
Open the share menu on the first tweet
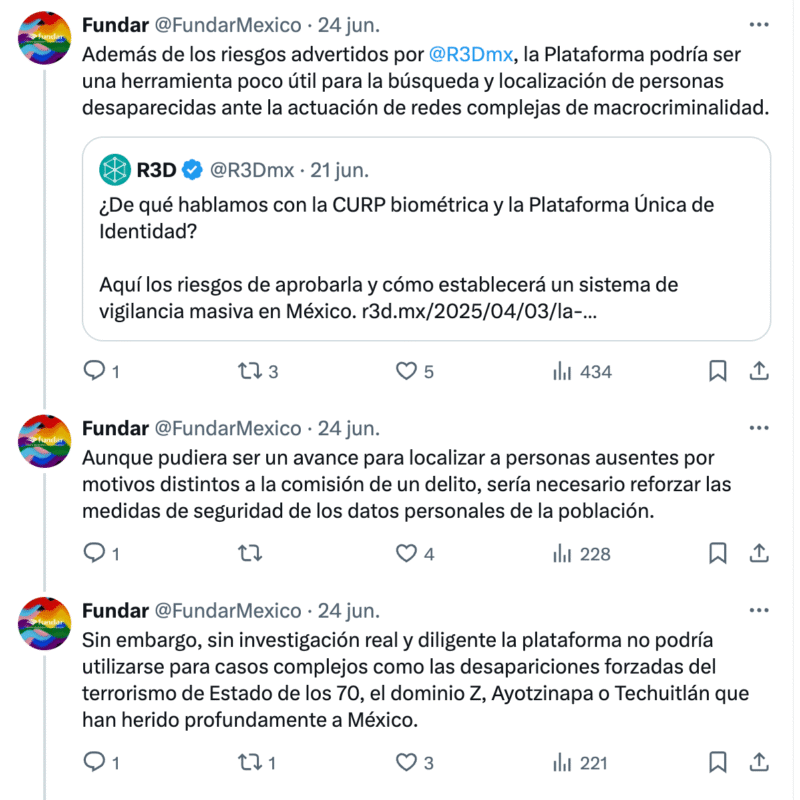[758, 371]
